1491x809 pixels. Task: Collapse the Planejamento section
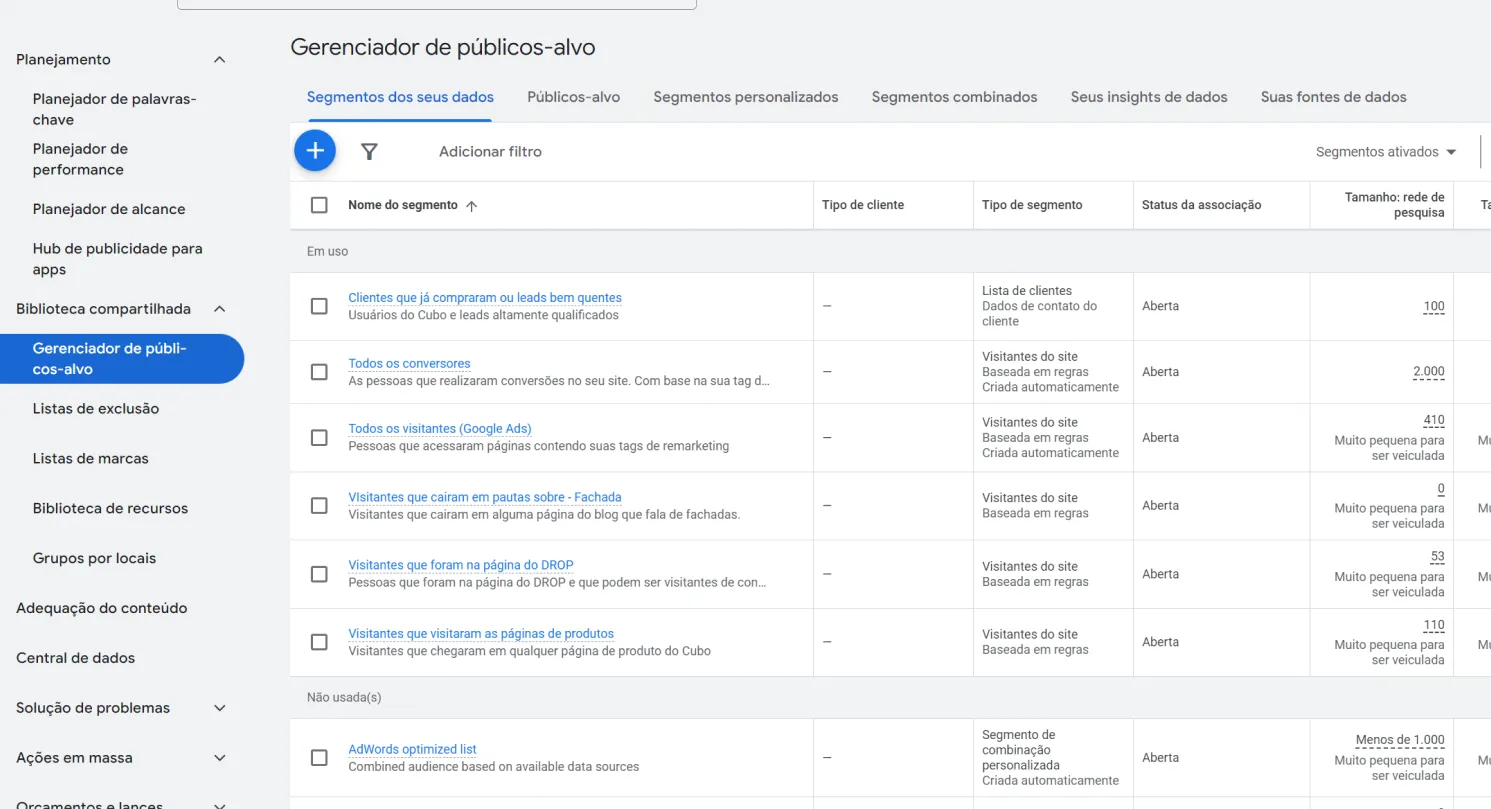220,60
